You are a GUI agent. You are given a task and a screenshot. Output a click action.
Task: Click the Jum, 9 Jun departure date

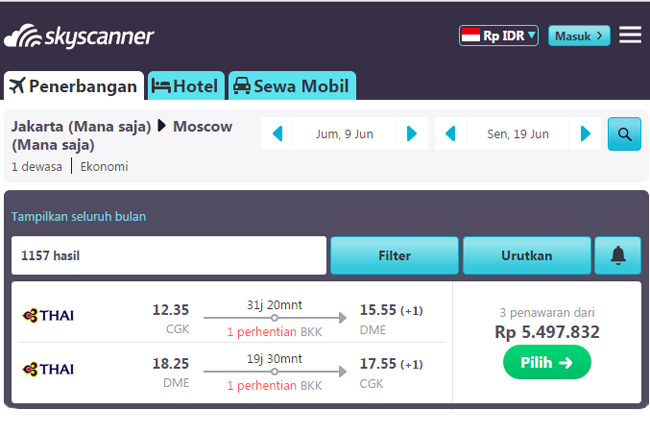343,134
